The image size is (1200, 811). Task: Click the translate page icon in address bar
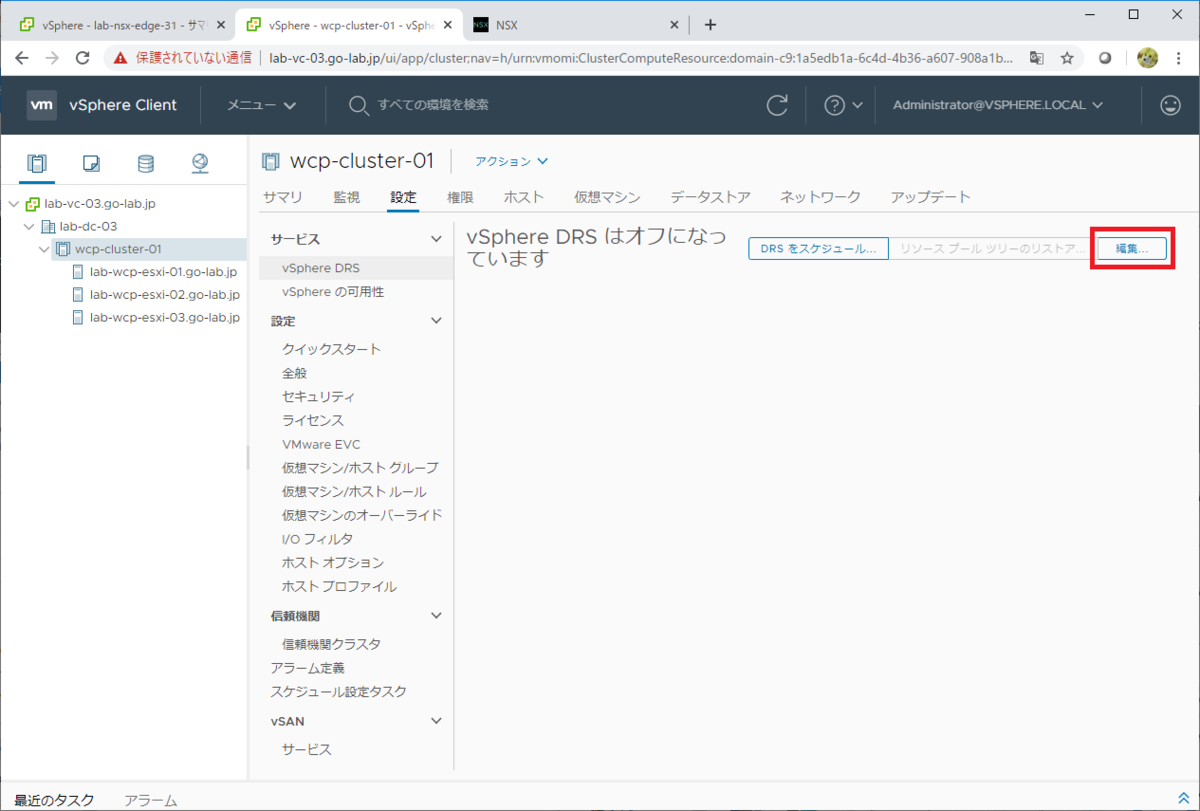coord(1037,58)
